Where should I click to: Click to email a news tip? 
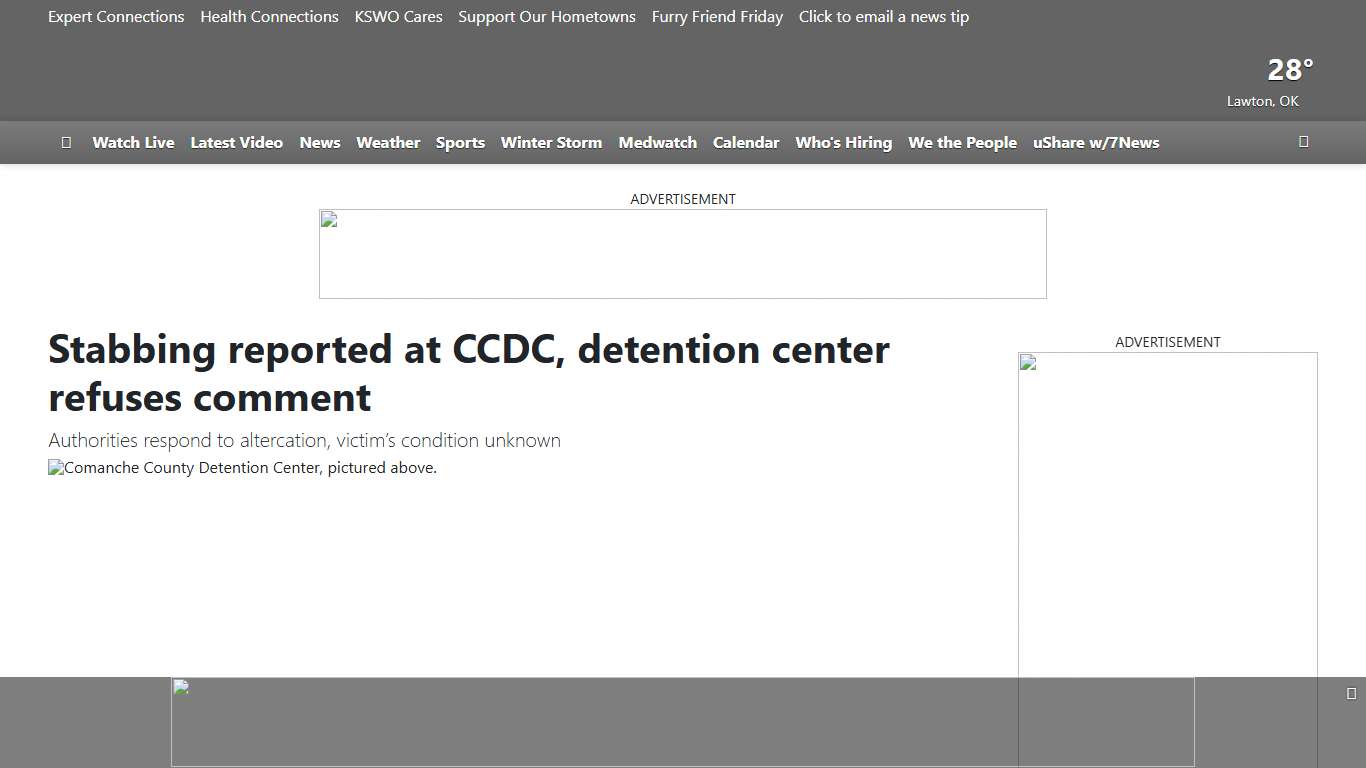(883, 17)
